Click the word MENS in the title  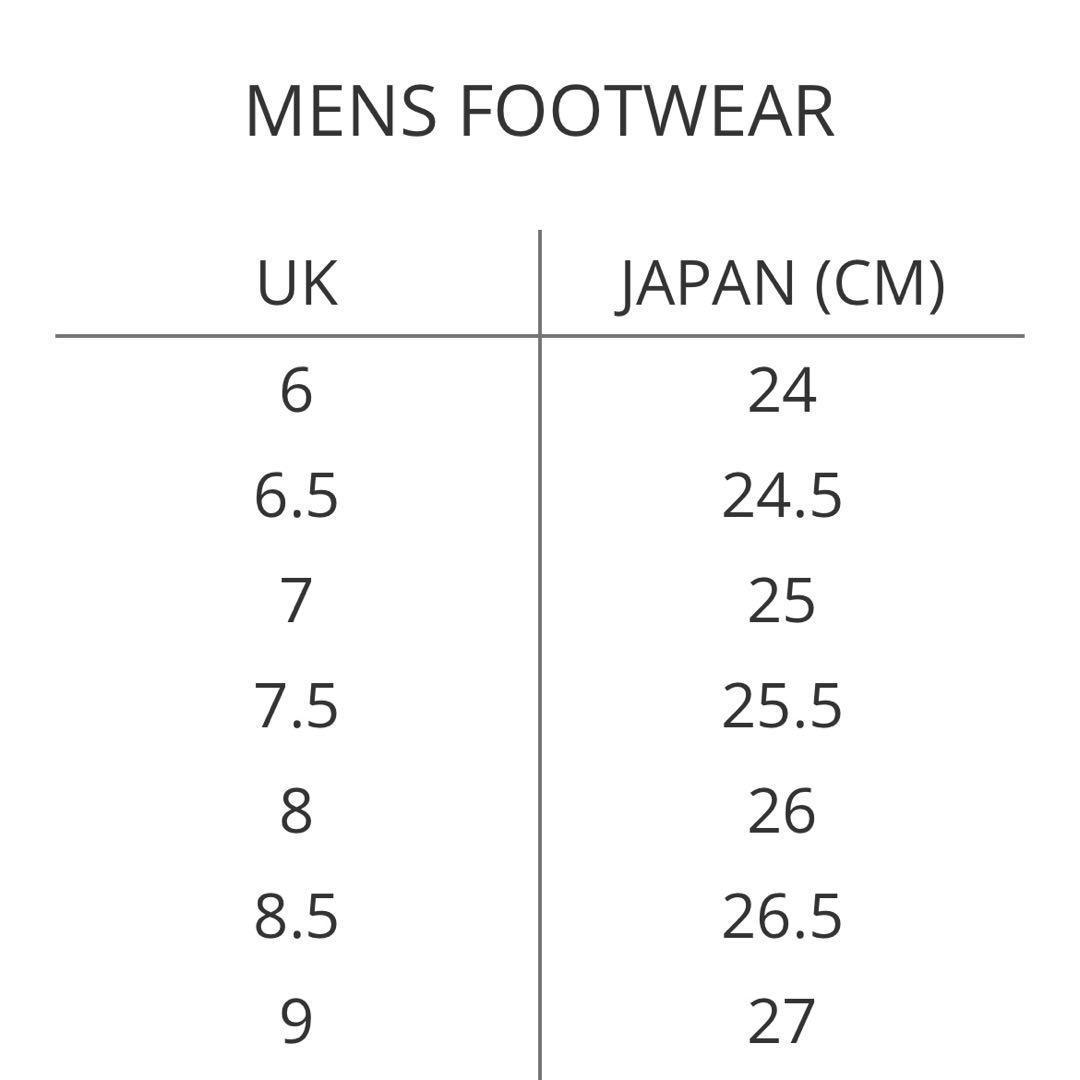(x=341, y=111)
